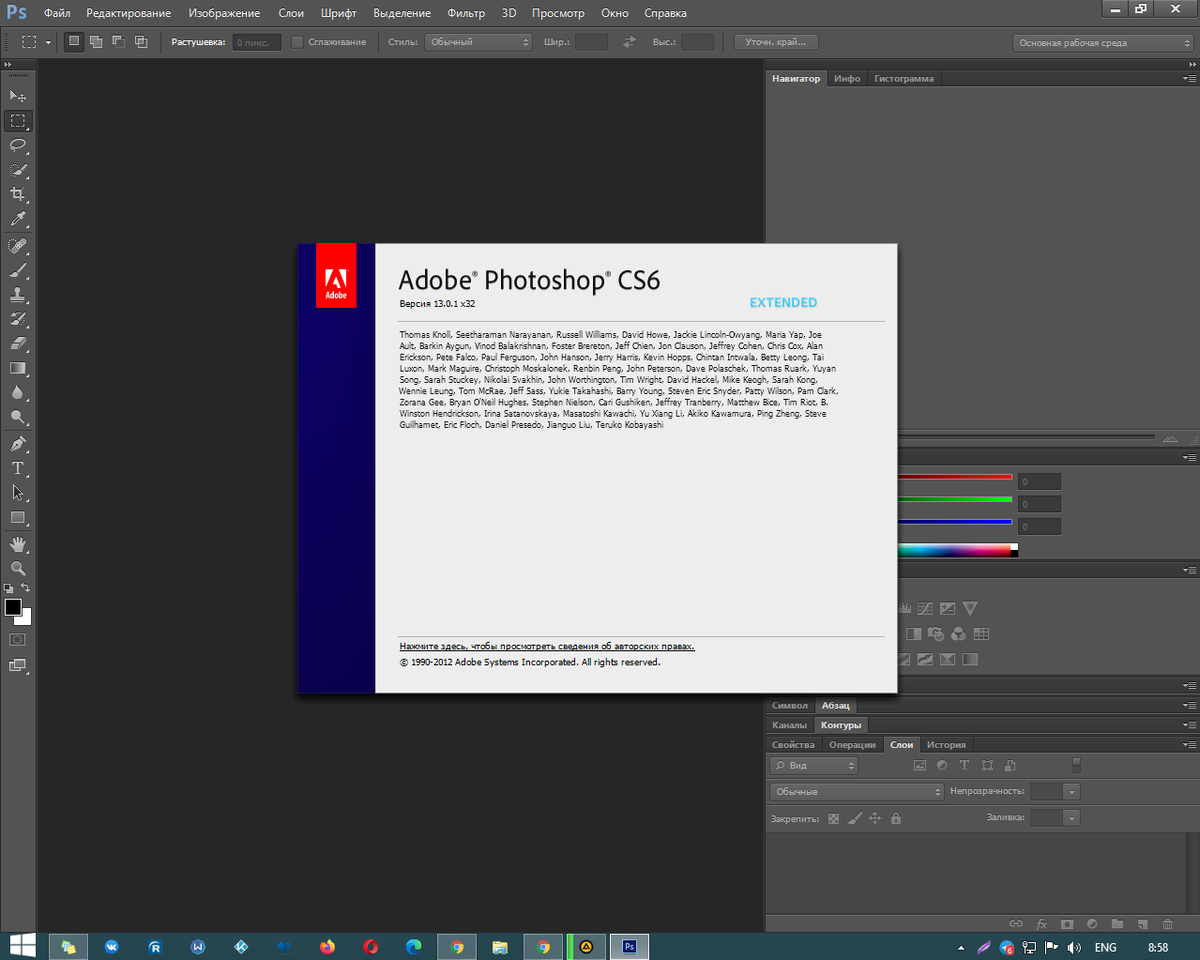Screen dimensions: 1200x960
Task: Open the Выделение menu
Action: tap(402, 13)
